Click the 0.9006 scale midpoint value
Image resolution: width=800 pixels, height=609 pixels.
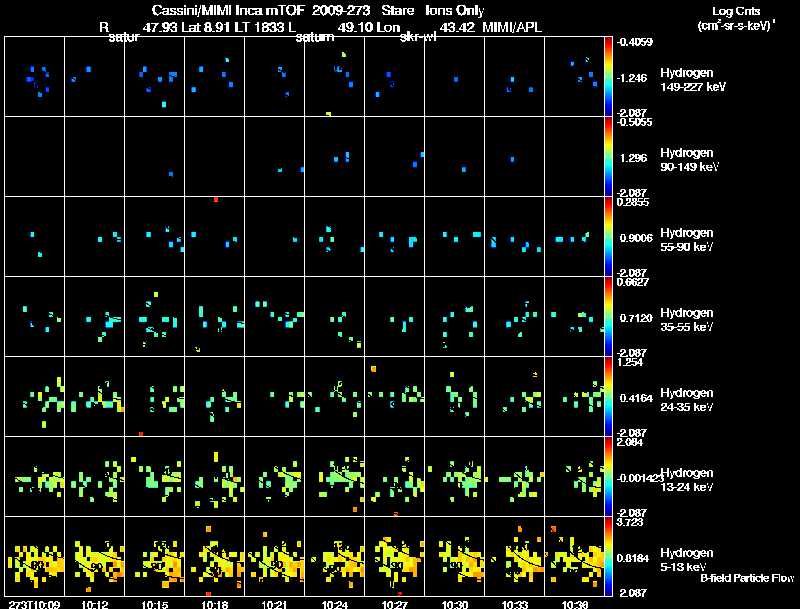636,238
